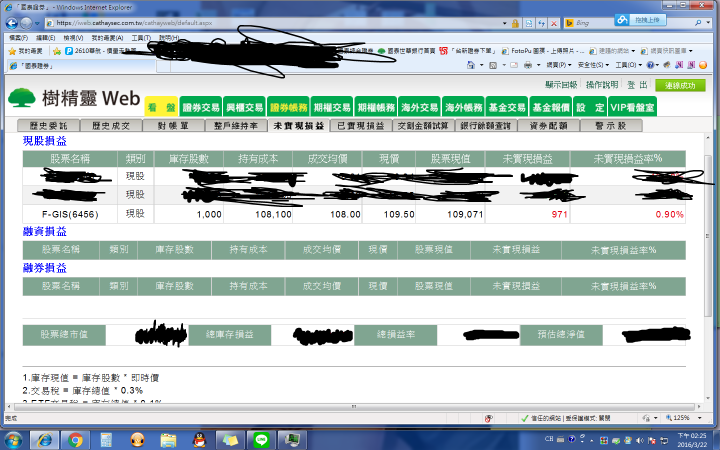
Task: Click the 0.90% unrealized profit rate value
Action: pos(669,214)
